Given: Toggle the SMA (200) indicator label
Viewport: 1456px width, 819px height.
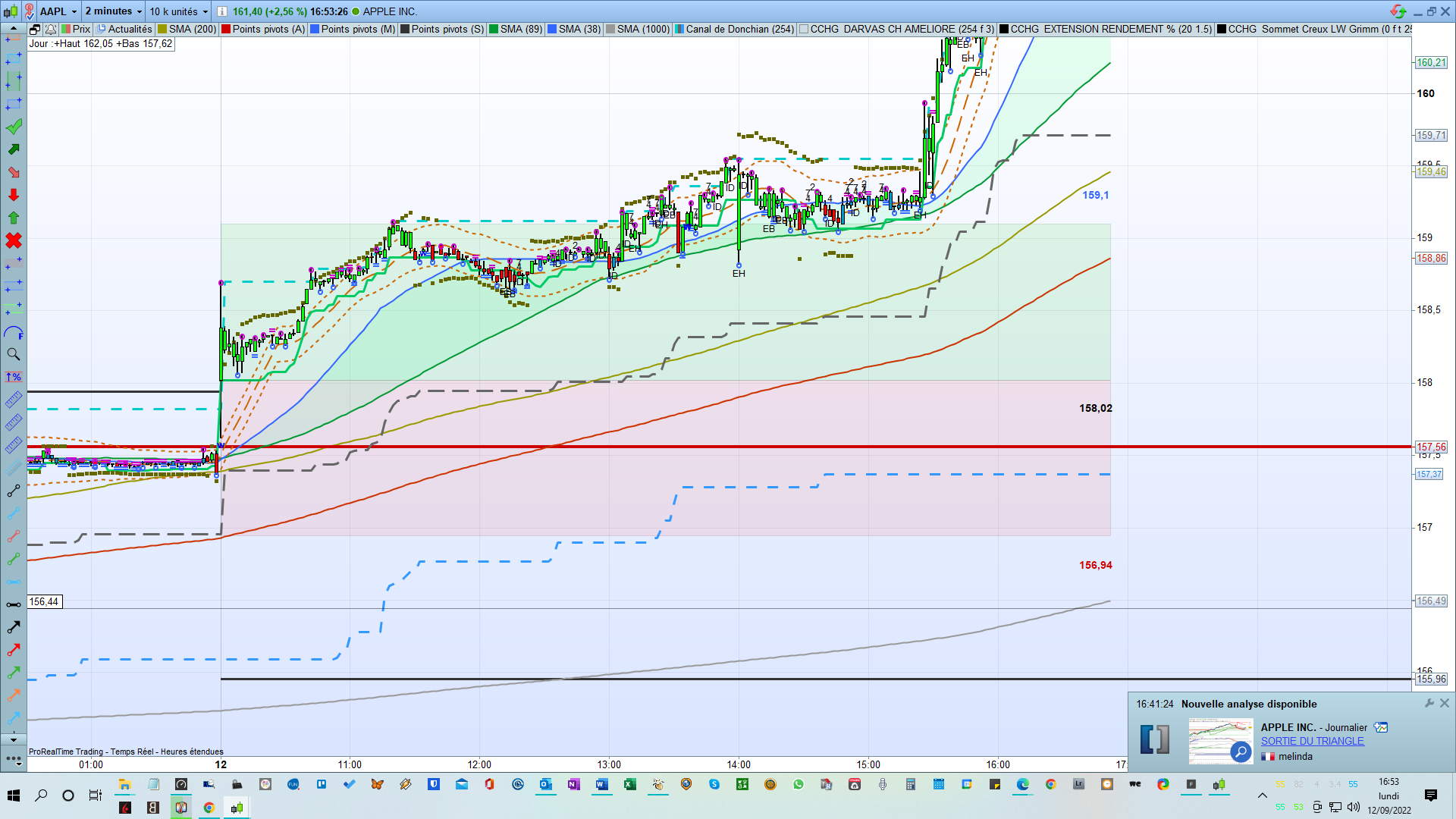Looking at the screenshot, I should tap(192, 29).
